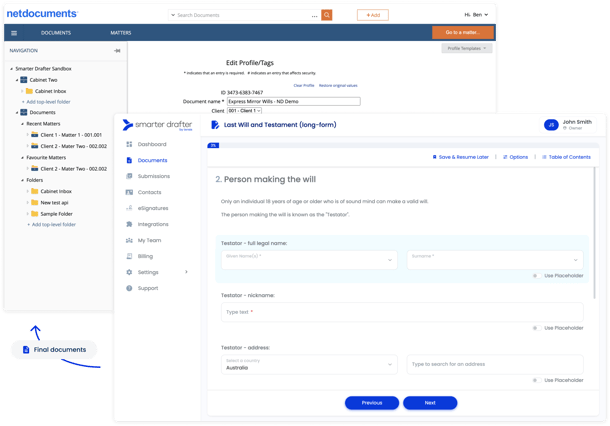The width and height of the screenshot is (610, 426).
Task: Click the Restore original values link
Action: (338, 86)
